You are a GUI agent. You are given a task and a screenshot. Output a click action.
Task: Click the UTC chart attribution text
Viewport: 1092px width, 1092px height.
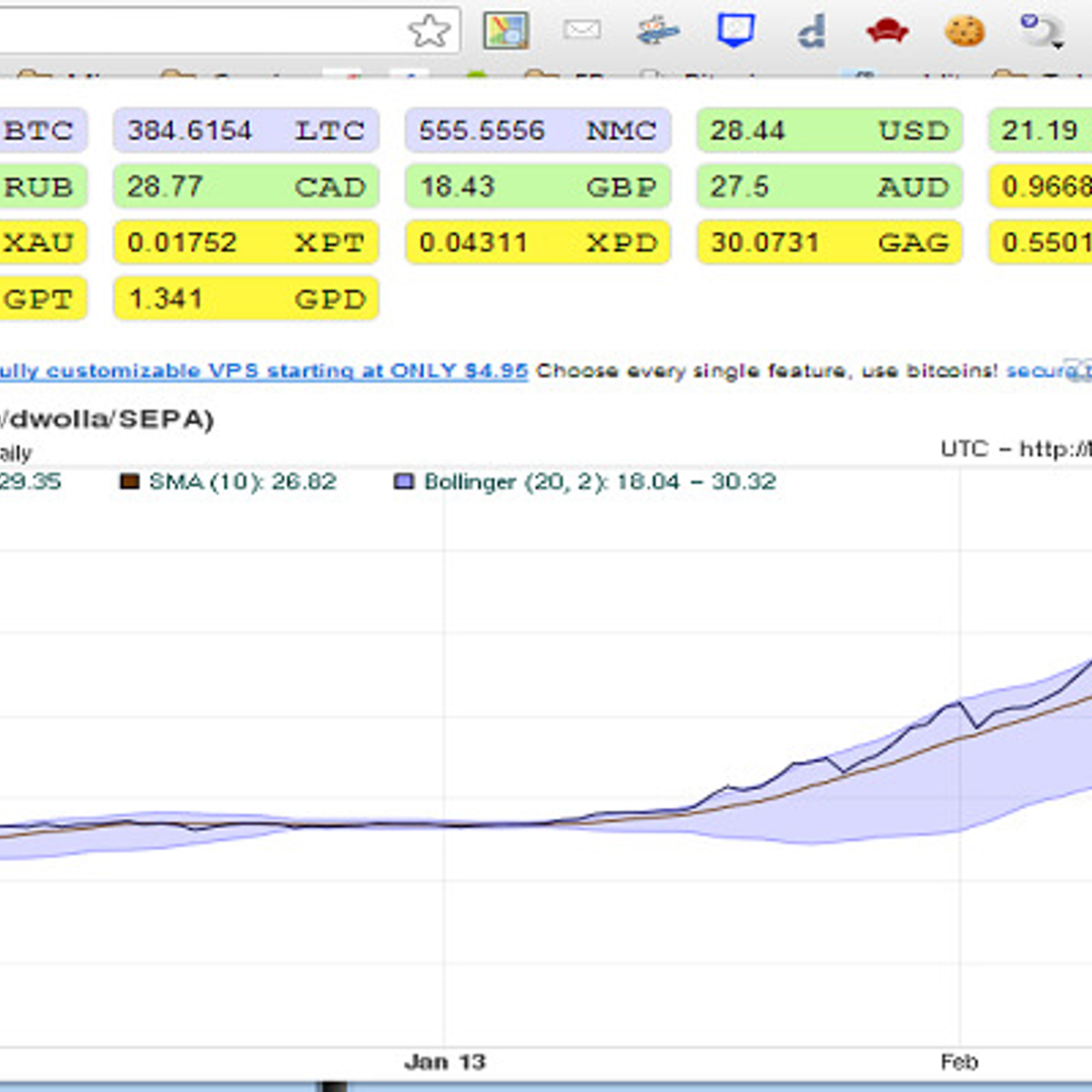(1016, 449)
